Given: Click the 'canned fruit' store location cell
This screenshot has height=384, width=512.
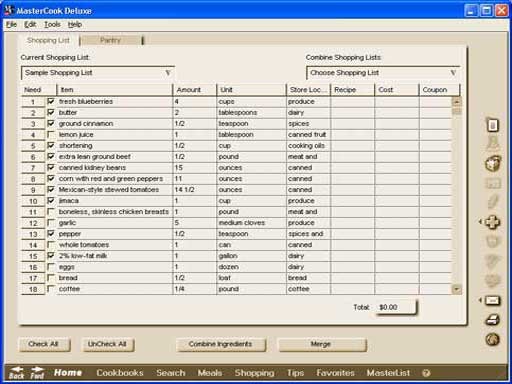Looking at the screenshot, I should (307, 134).
